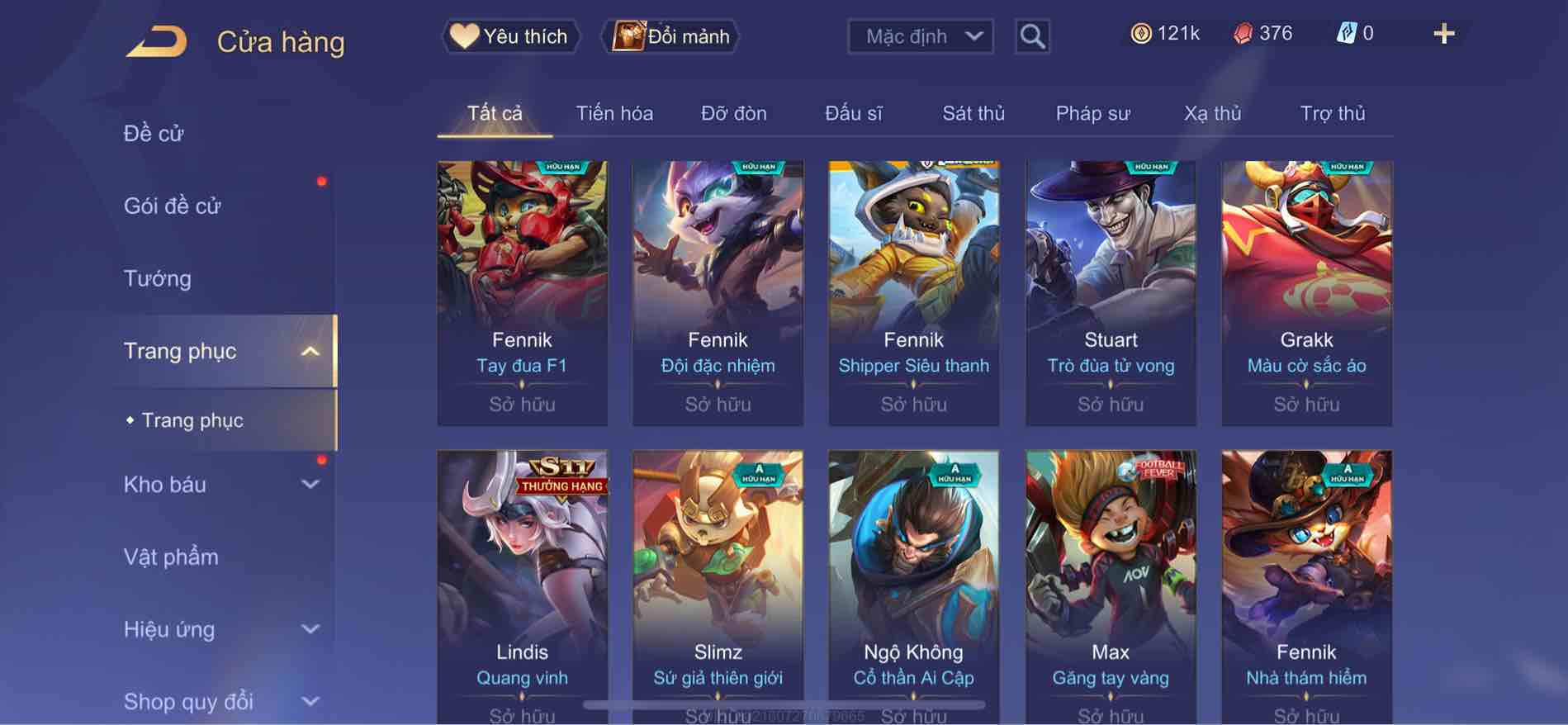Tap the back arrow icon
Screen dimensions: 1568x725
click(x=156, y=41)
